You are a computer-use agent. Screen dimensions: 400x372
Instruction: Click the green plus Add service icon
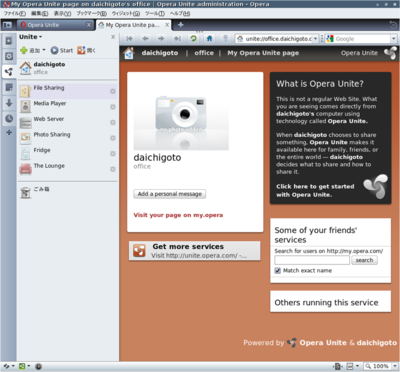pyautogui.click(x=24, y=50)
